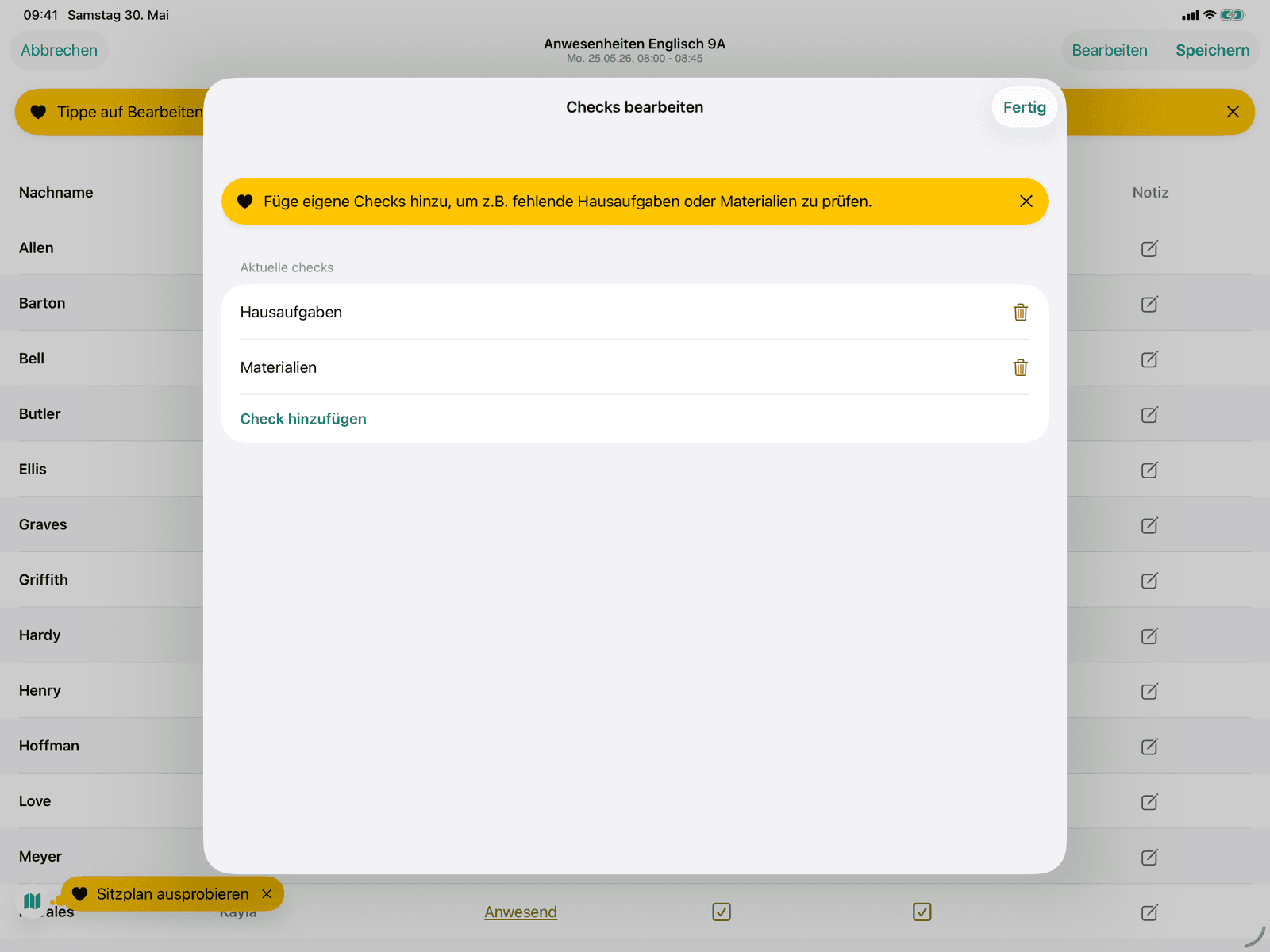Select student Griffith in the list
The height and width of the screenshot is (952, 1270).
click(44, 580)
